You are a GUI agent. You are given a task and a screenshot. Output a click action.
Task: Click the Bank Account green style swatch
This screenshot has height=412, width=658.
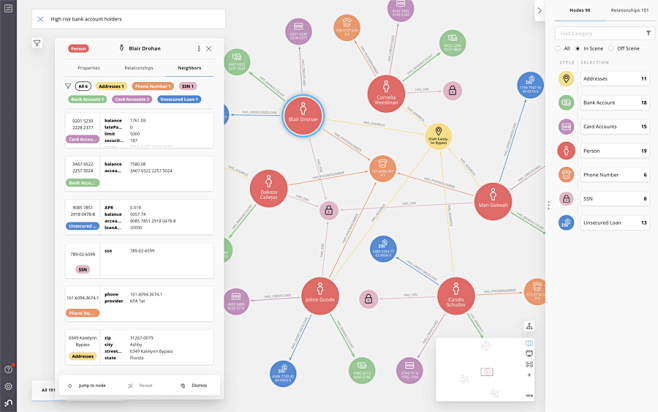pyautogui.click(x=566, y=102)
